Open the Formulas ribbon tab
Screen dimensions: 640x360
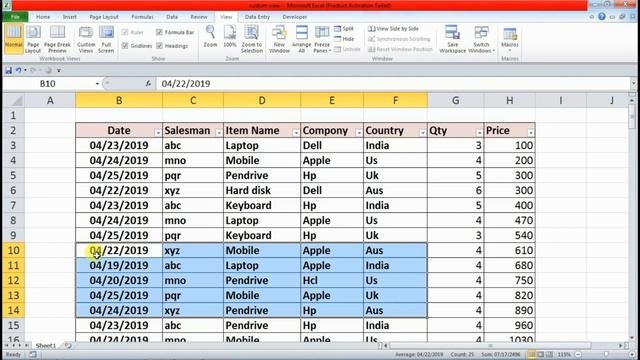[x=142, y=17]
